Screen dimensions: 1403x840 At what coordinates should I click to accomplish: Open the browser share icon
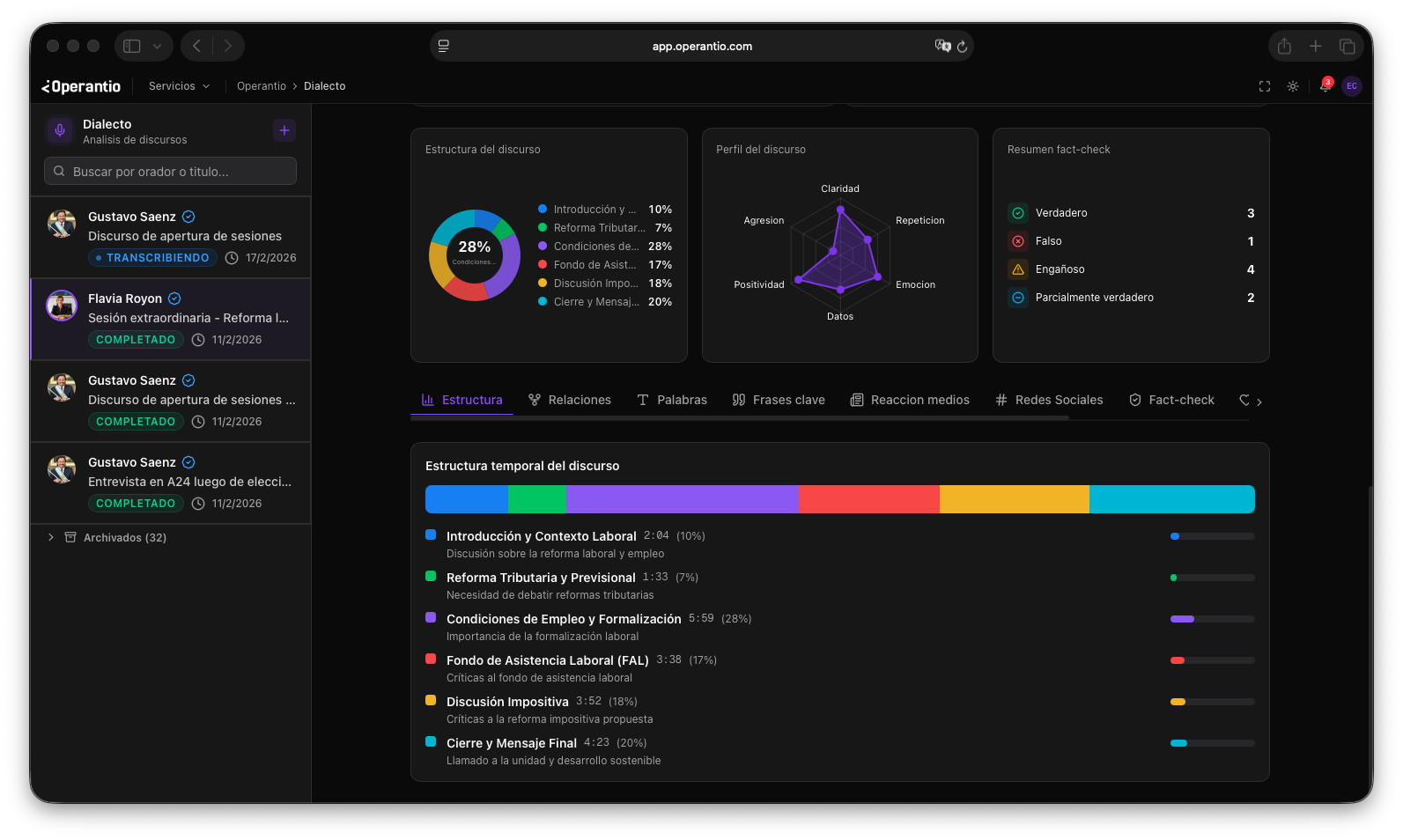tap(1284, 46)
